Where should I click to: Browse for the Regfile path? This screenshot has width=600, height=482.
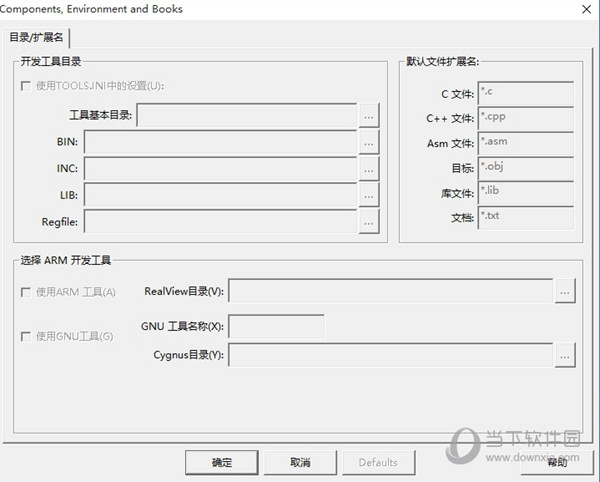coord(369,221)
